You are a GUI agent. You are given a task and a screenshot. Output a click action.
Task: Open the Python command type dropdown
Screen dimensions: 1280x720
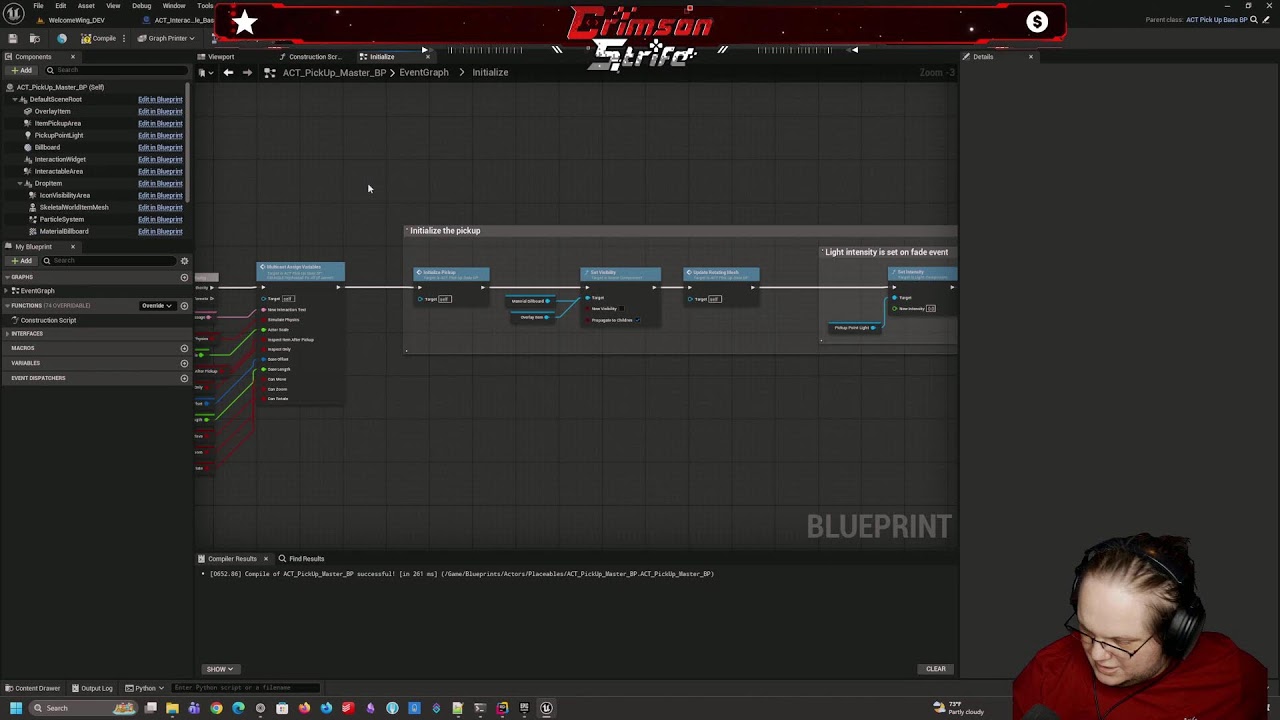pyautogui.click(x=144, y=688)
